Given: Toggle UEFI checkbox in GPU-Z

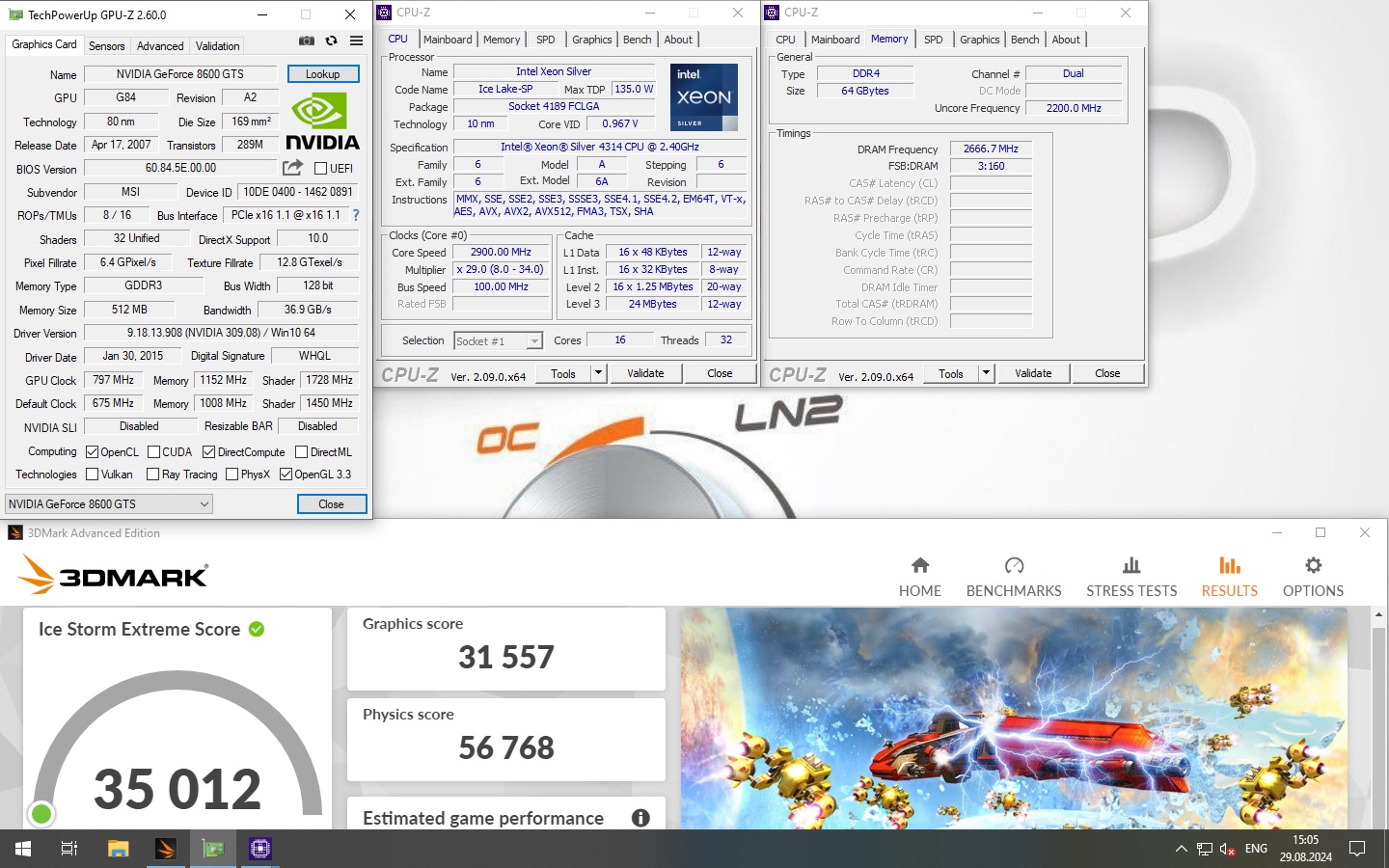Looking at the screenshot, I should point(321,169).
